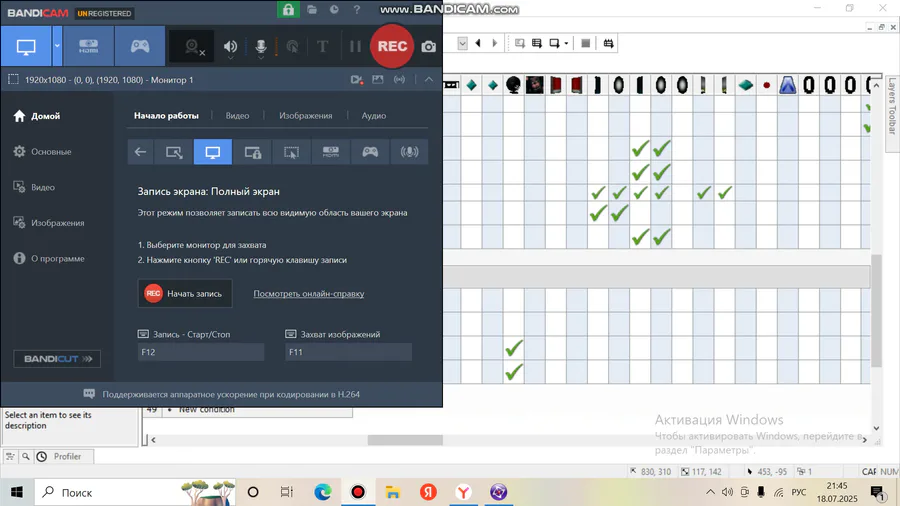Capture a screenshot with camera icon

pos(428,46)
